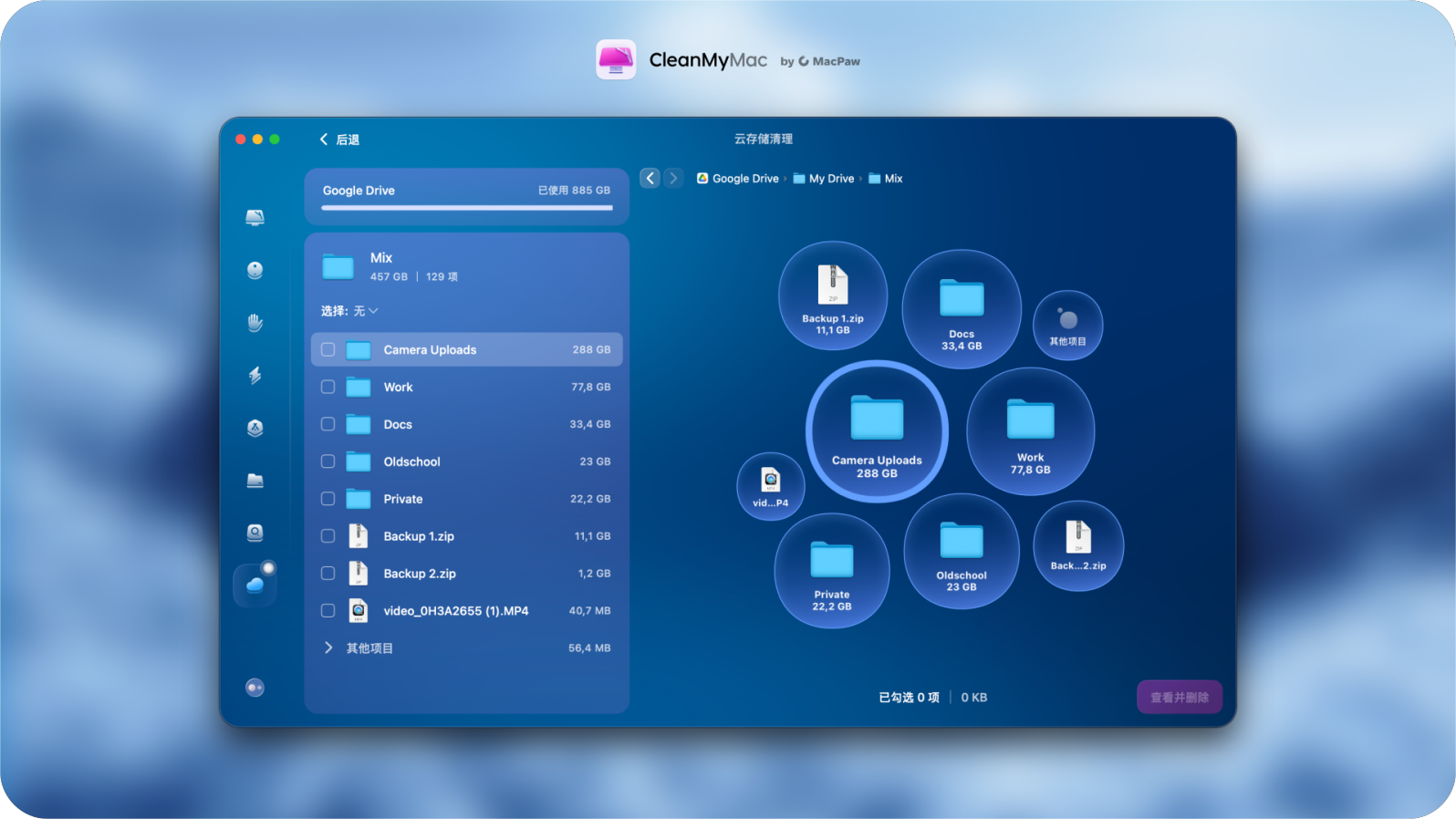Image resolution: width=1456 pixels, height=819 pixels.
Task: Click the Oldschool folder name in list
Action: coord(411,461)
